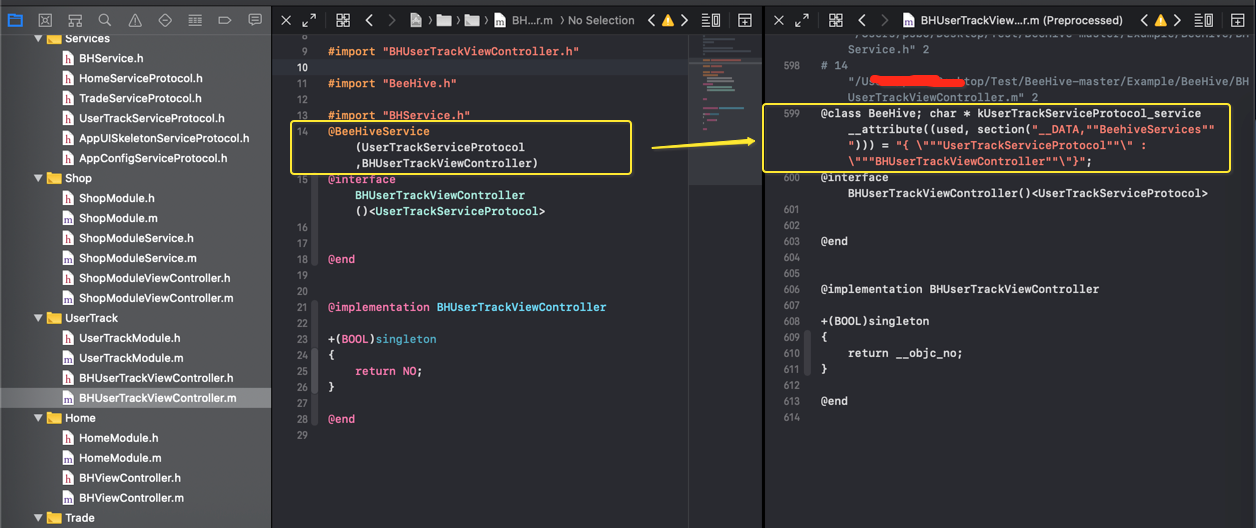Collapse the Home group

[x=38, y=418]
